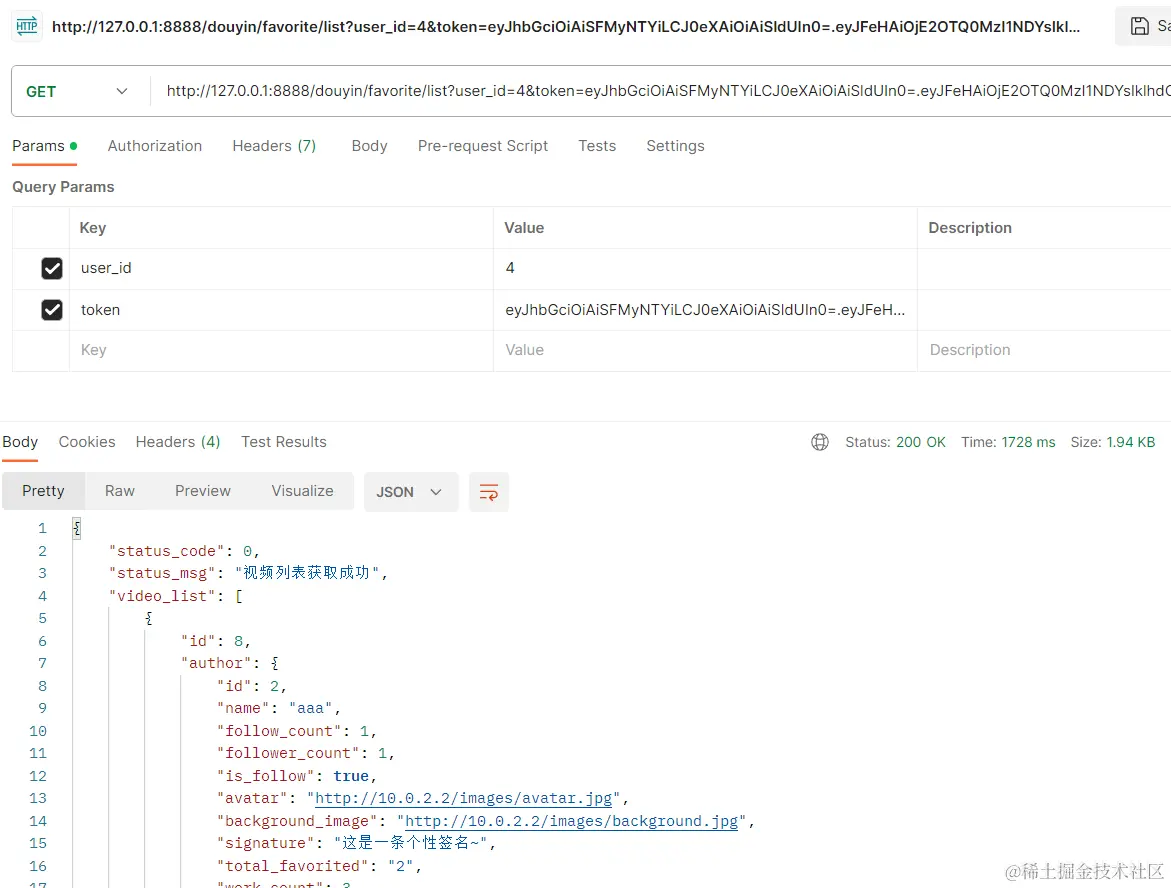The height and width of the screenshot is (888, 1171).
Task: Click the Query Params heading
Action: (63, 187)
